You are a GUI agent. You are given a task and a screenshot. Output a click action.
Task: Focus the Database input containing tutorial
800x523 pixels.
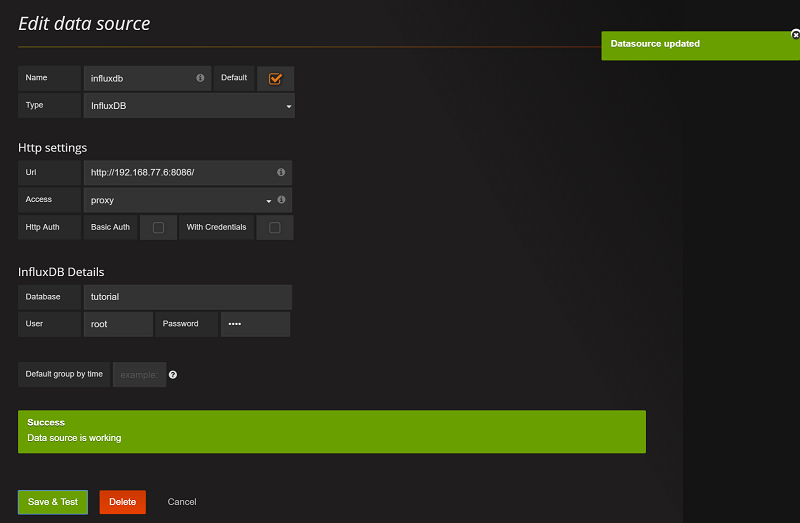pos(187,297)
